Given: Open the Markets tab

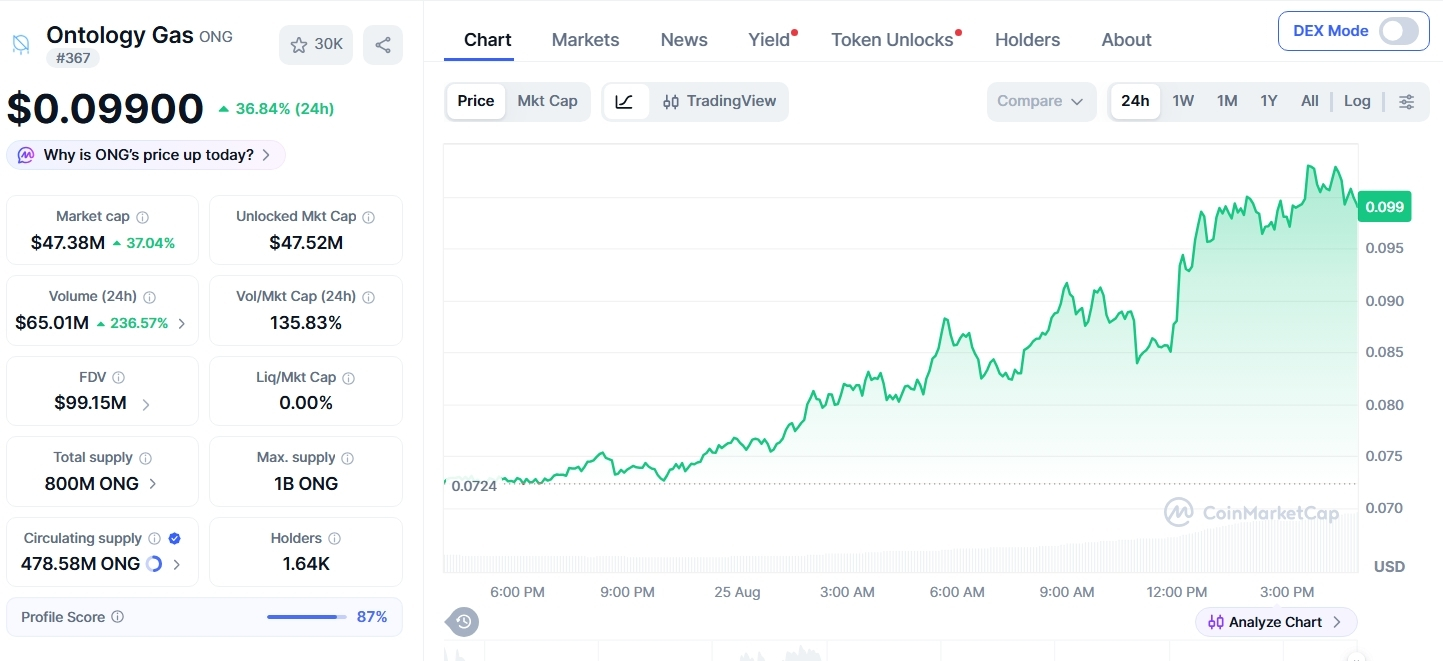Looking at the screenshot, I should click(585, 40).
